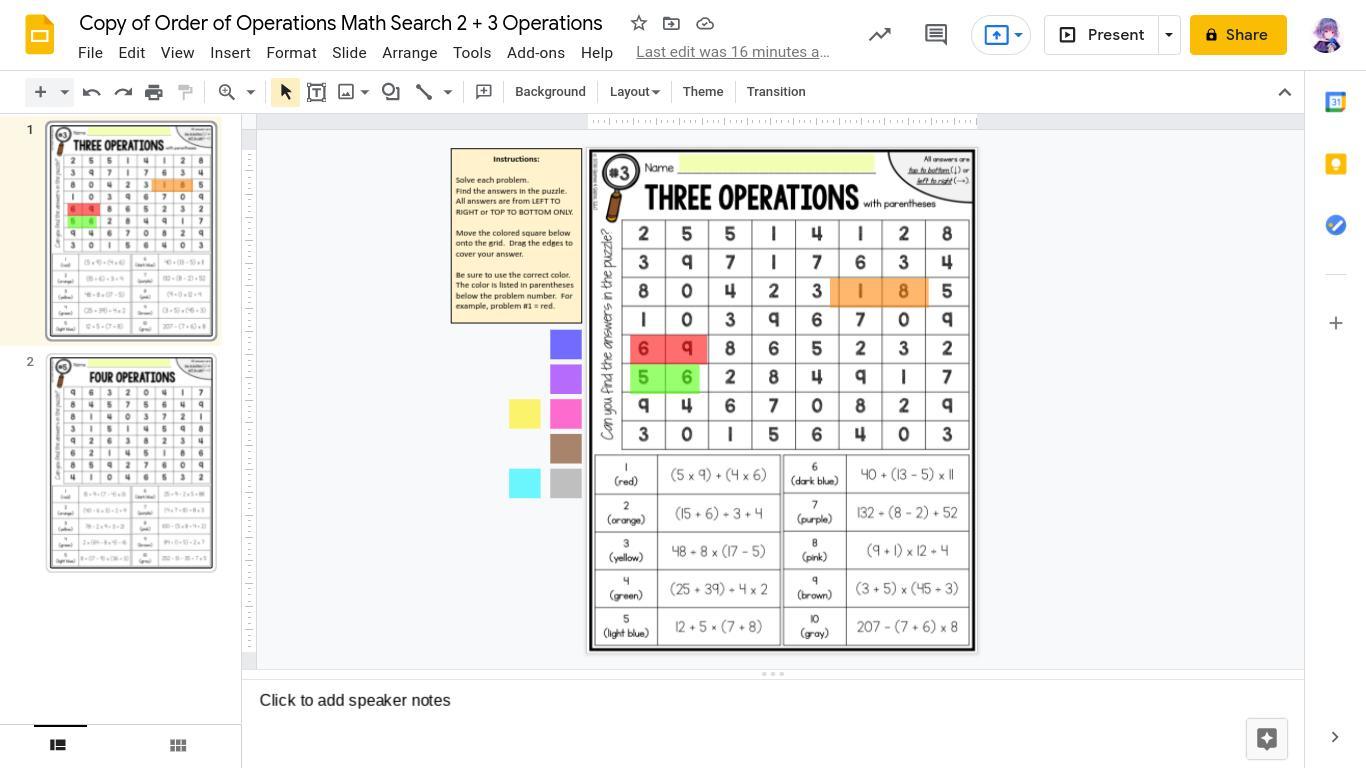Open the Slide menu
Viewport: 1366px width, 768px height.
[349, 53]
